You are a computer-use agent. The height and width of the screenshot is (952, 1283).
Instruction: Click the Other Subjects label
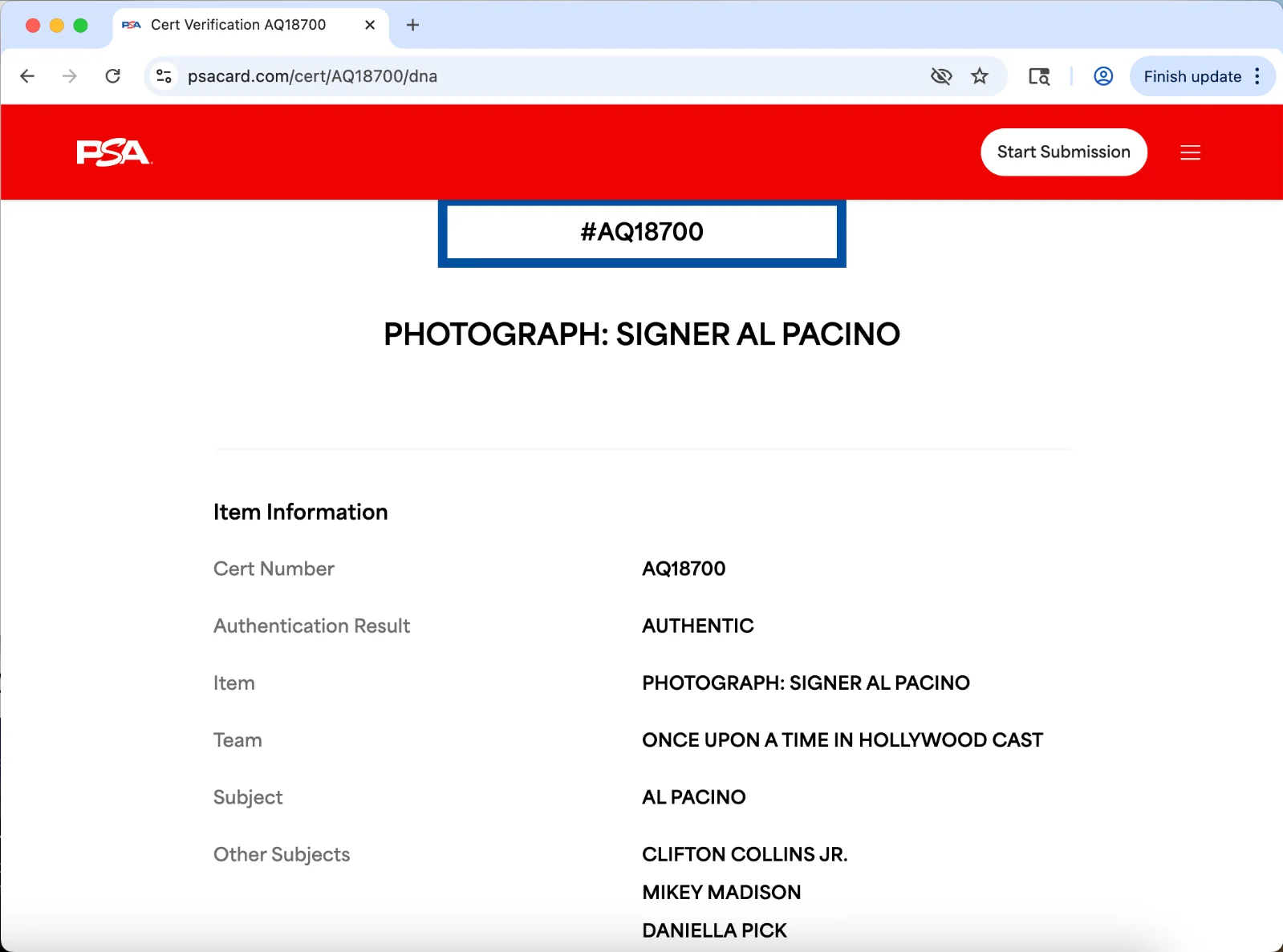coord(282,855)
